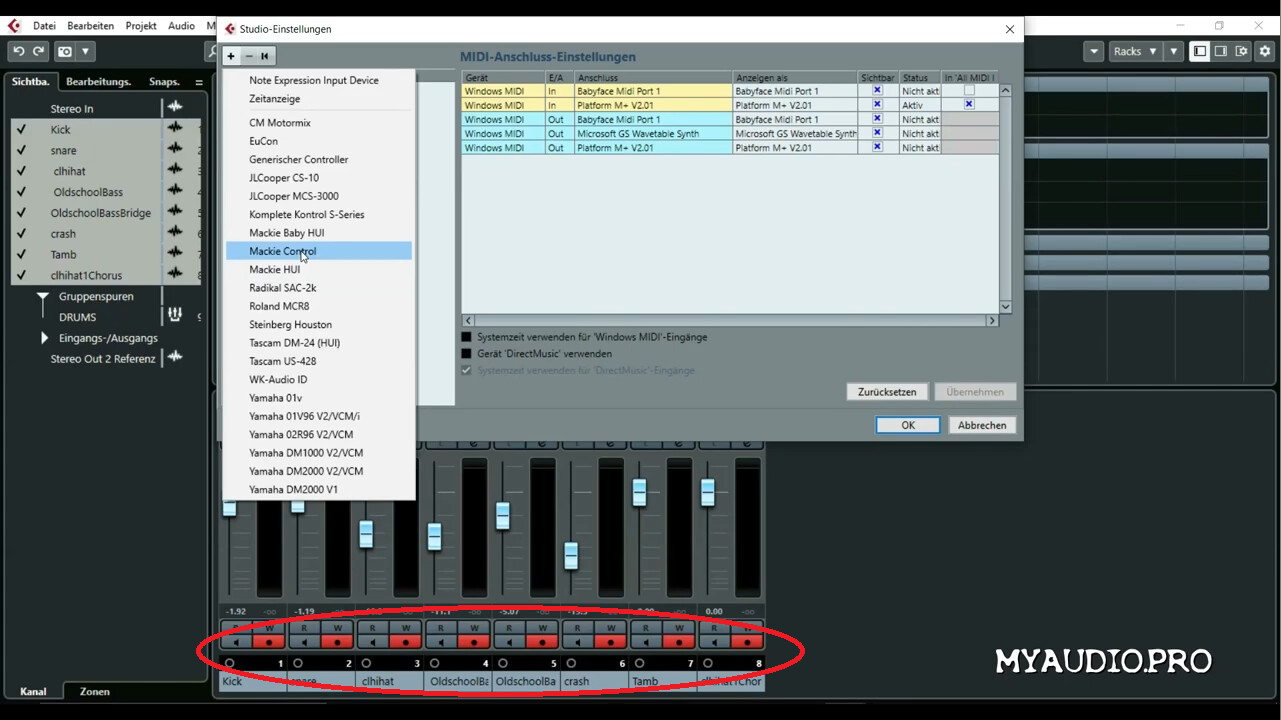The height and width of the screenshot is (720, 1281).
Task: Click the monitor speaker button on channel 7
Action: pos(646,642)
